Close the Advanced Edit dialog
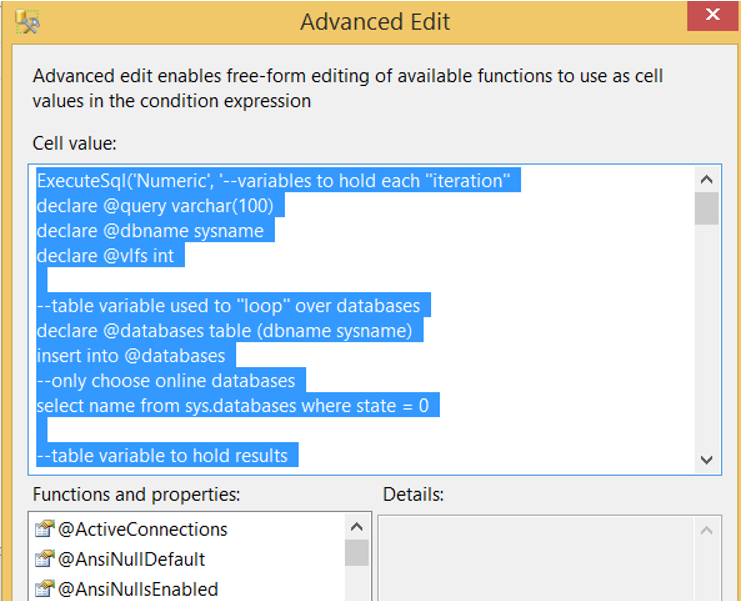 pos(712,16)
